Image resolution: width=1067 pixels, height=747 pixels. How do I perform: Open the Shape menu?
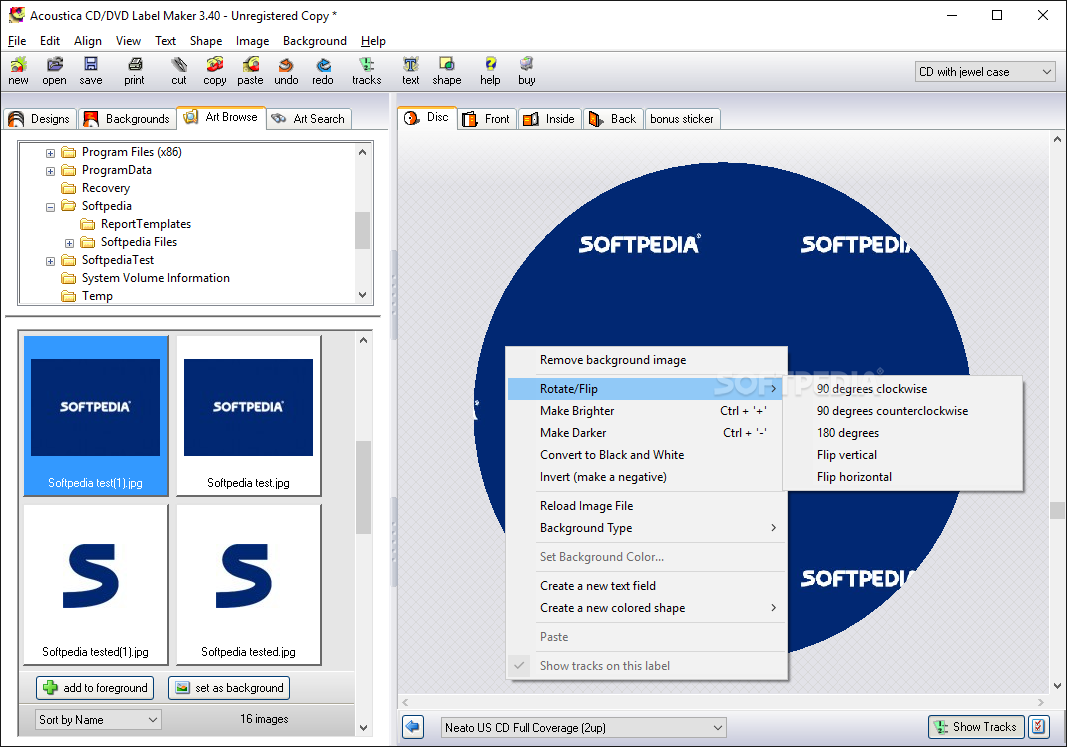[x=206, y=41]
